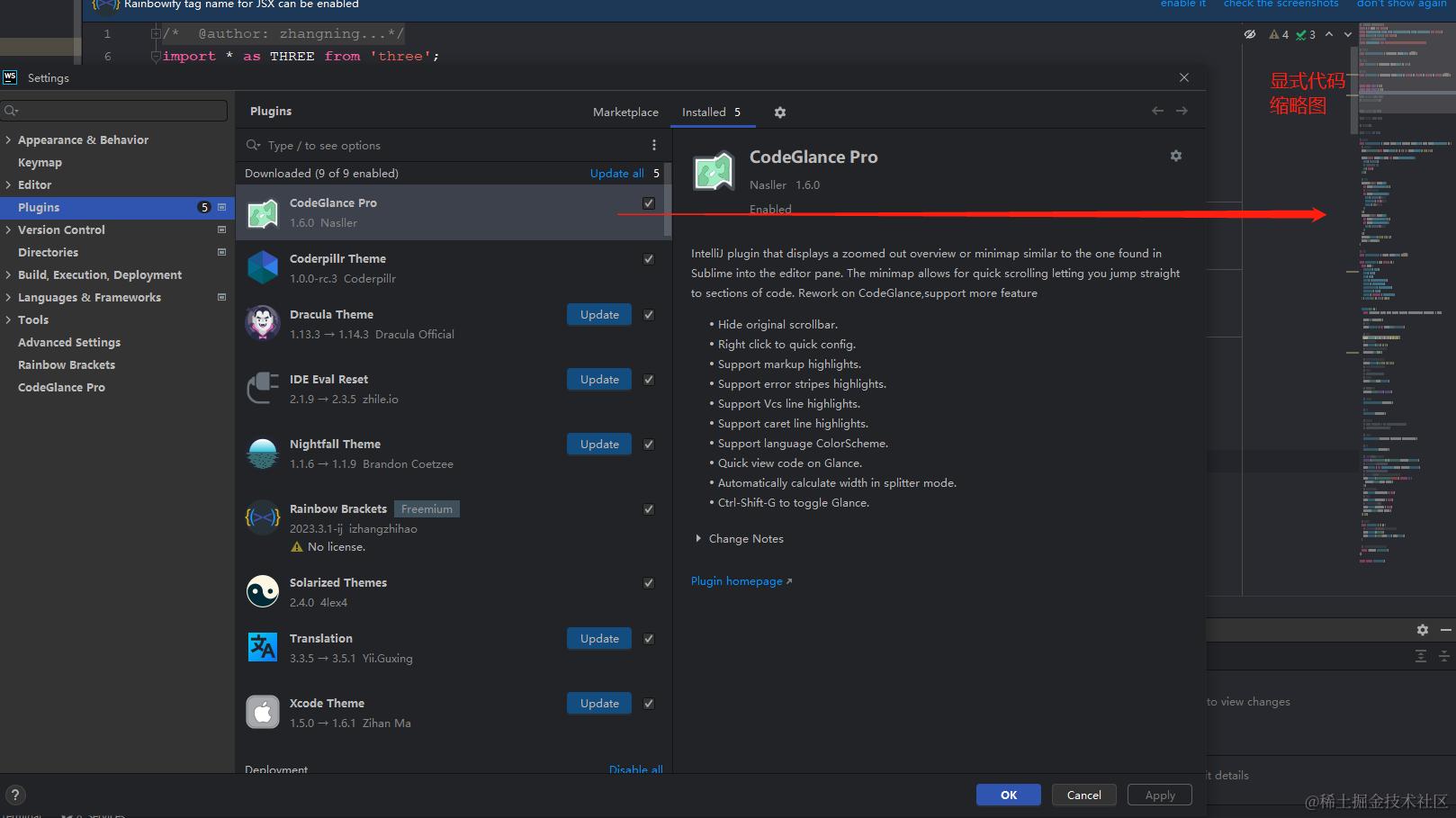The height and width of the screenshot is (818, 1456).
Task: Update the Nightfall Theme plugin
Action: [x=599, y=444]
